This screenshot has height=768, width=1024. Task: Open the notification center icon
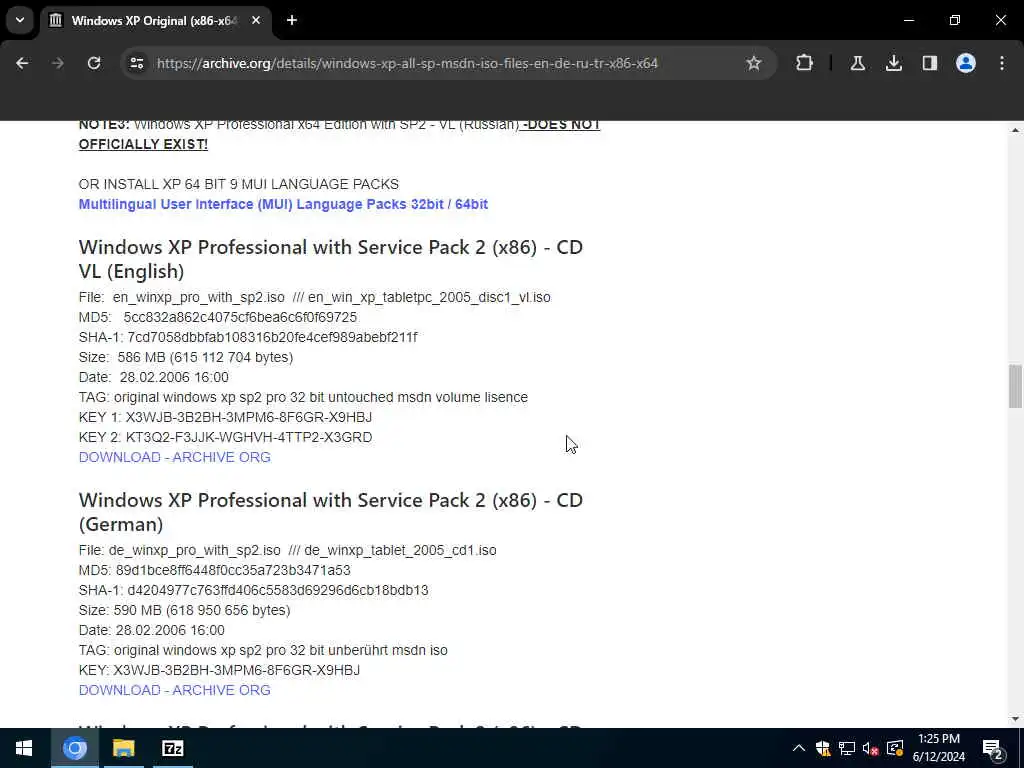tap(993, 748)
